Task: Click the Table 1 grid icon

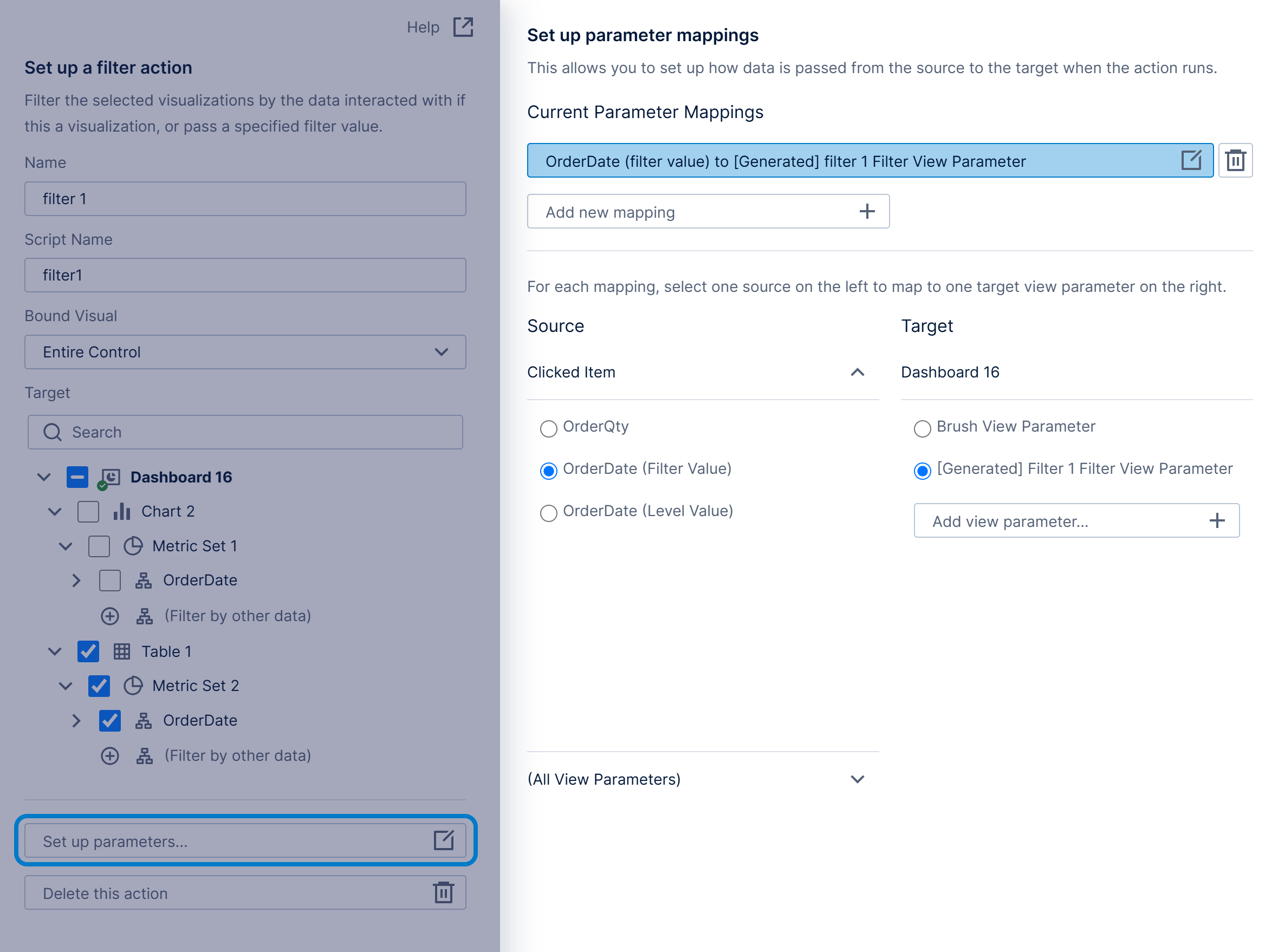Action: pyautogui.click(x=122, y=651)
